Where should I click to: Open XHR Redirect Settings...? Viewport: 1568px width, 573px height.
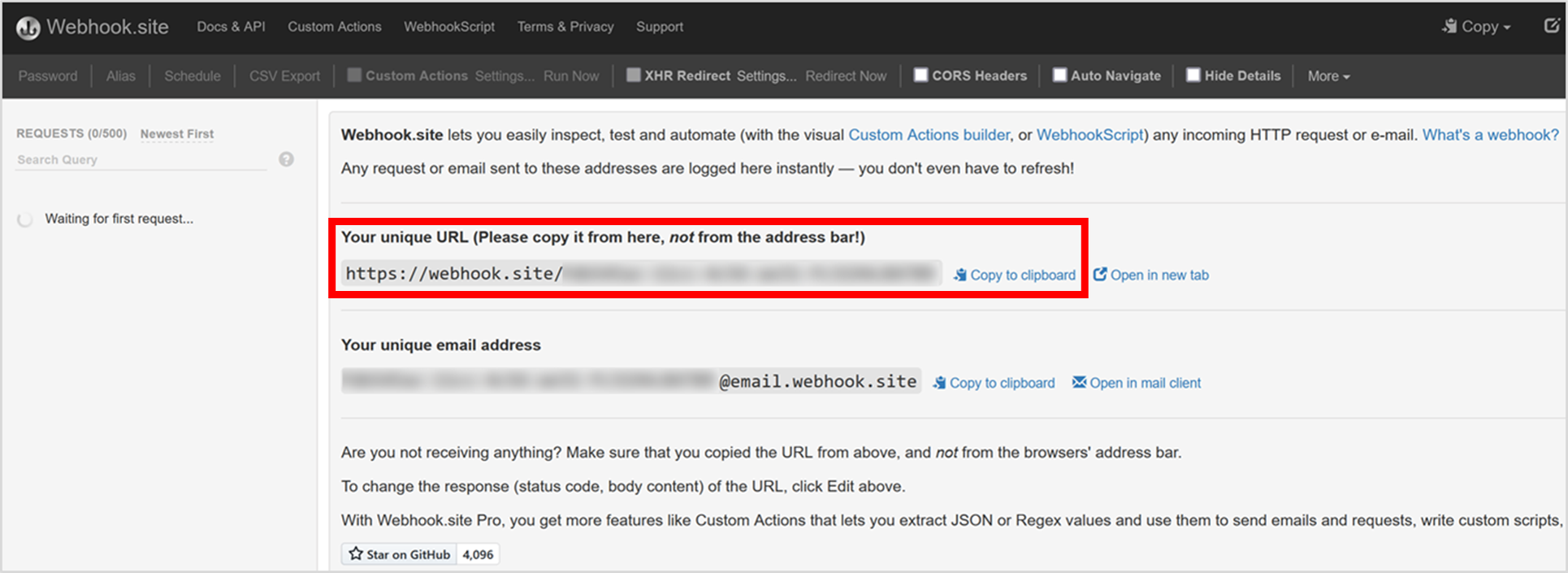[x=767, y=76]
